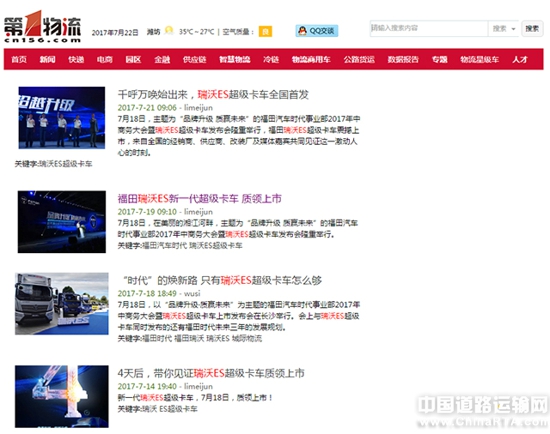The width and height of the screenshot is (550, 434).
Task: Click timestamp 2017-7-21 09:06 - limeijun
Action: click(x=165, y=108)
